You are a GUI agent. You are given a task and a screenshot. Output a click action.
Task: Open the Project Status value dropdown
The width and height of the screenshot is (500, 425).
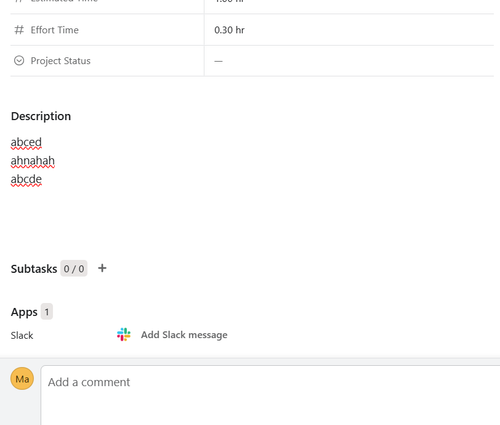coord(349,61)
